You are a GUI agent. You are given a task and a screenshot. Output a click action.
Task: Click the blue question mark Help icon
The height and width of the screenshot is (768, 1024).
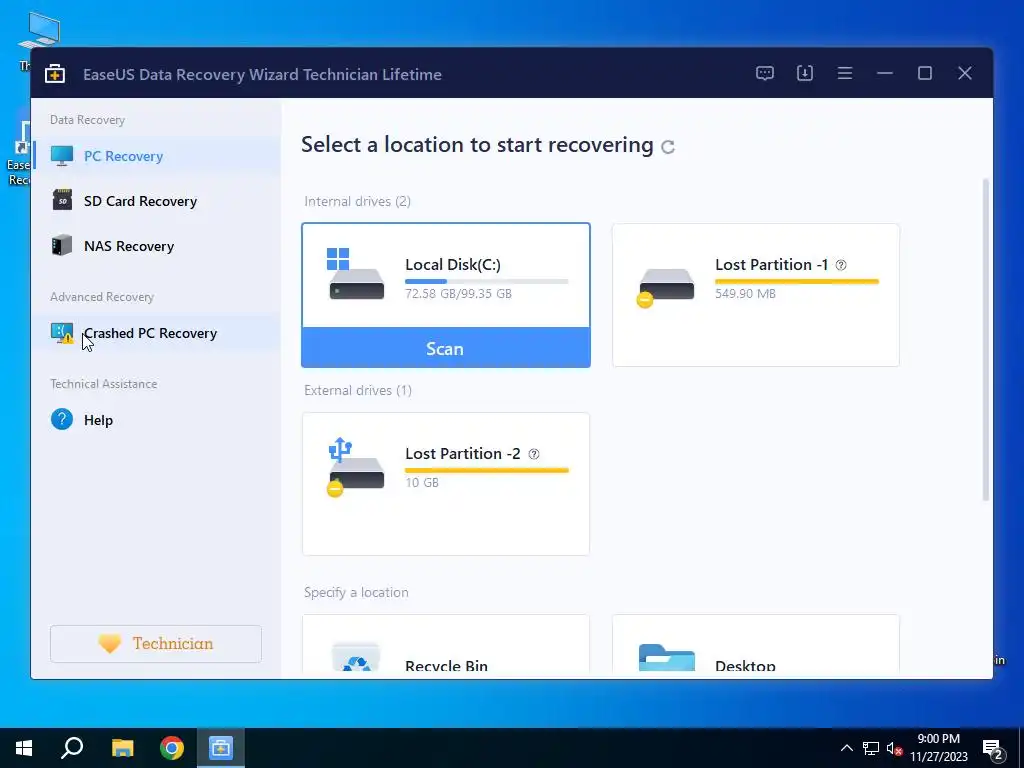(62, 419)
